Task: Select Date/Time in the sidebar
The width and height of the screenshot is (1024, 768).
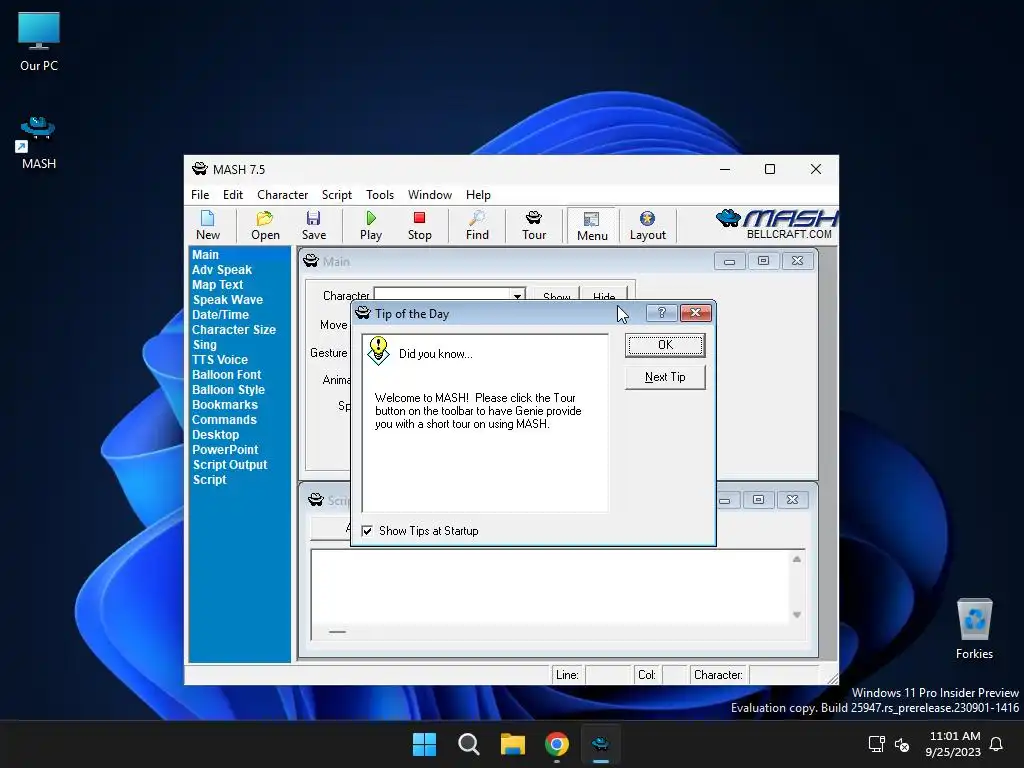Action: (x=220, y=315)
